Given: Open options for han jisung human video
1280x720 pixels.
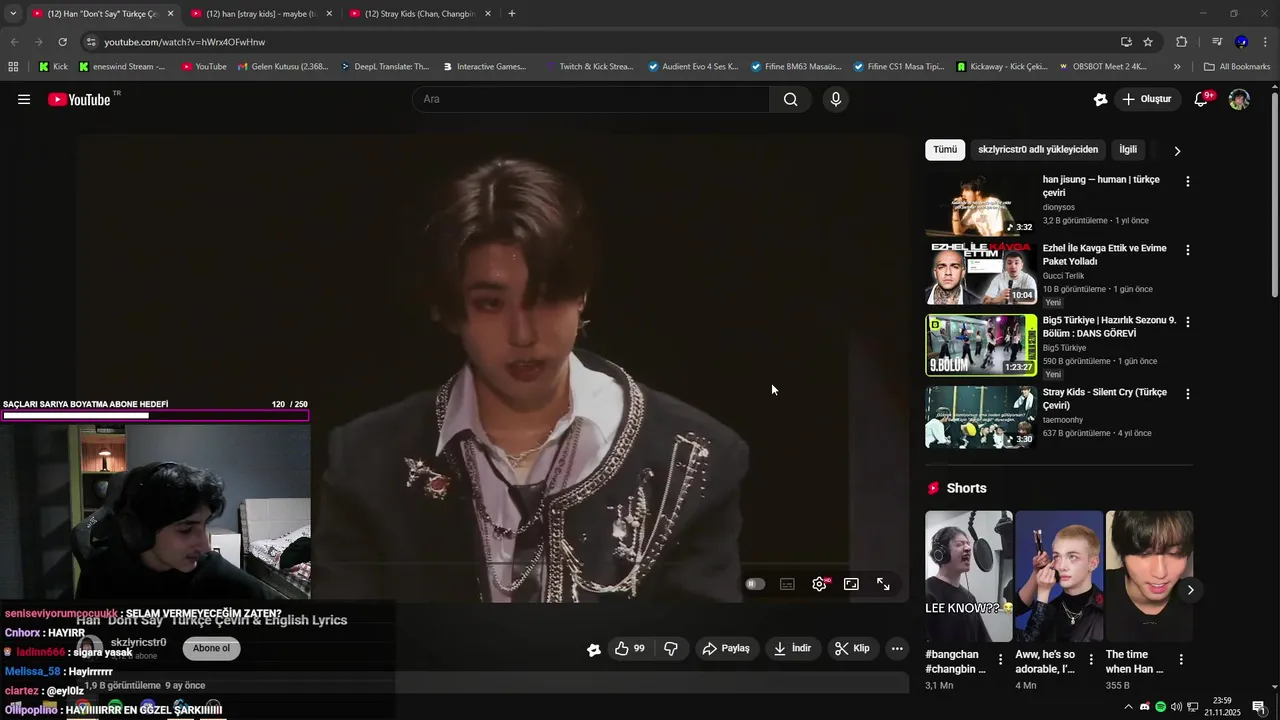Looking at the screenshot, I should 1187,182.
